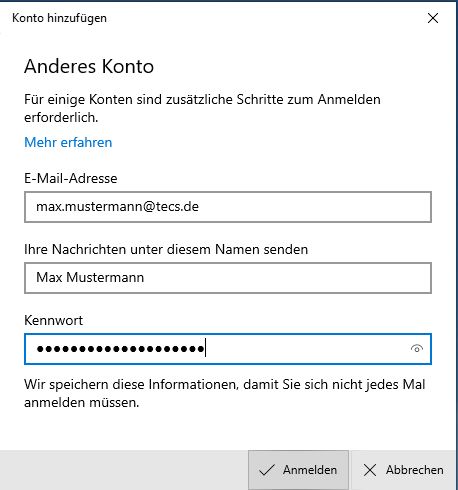Click the checkmark icon on Anmelden
Image resolution: width=458 pixels, height=490 pixels.
pyautogui.click(x=267, y=470)
